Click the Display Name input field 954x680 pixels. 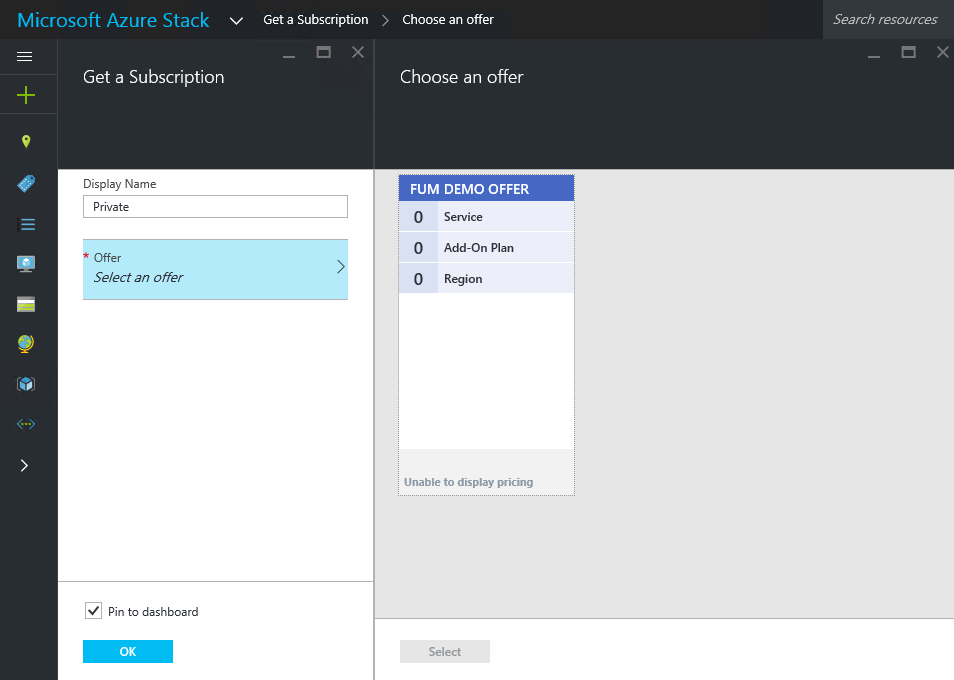[215, 207]
